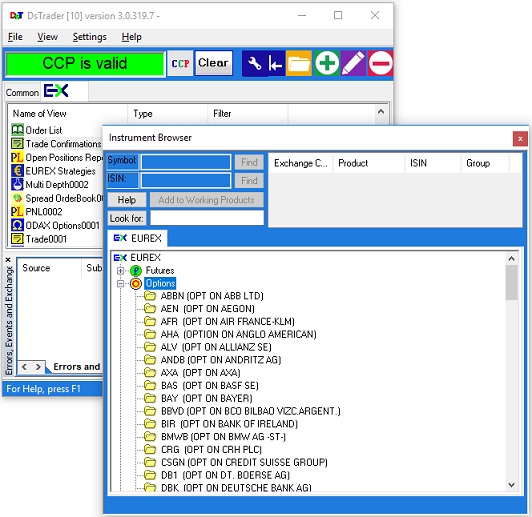Click the CCP toolbar button
Image resolution: width=532 pixels, height=517 pixels.
pyautogui.click(x=180, y=63)
